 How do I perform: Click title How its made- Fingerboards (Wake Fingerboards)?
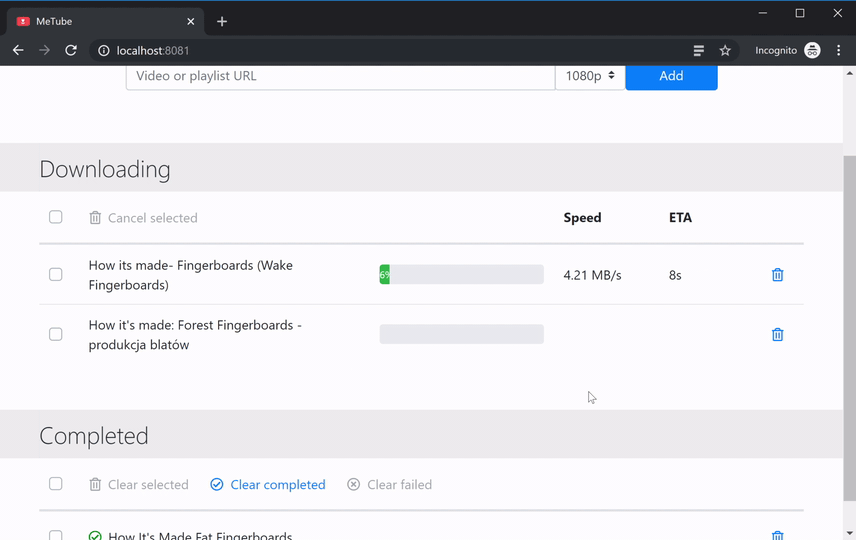pyautogui.click(x=191, y=275)
